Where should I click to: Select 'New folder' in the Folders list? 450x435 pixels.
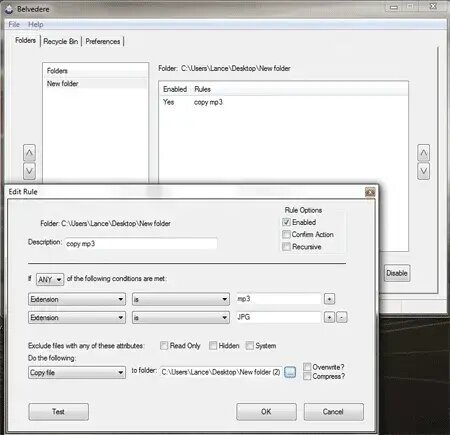coord(95,83)
